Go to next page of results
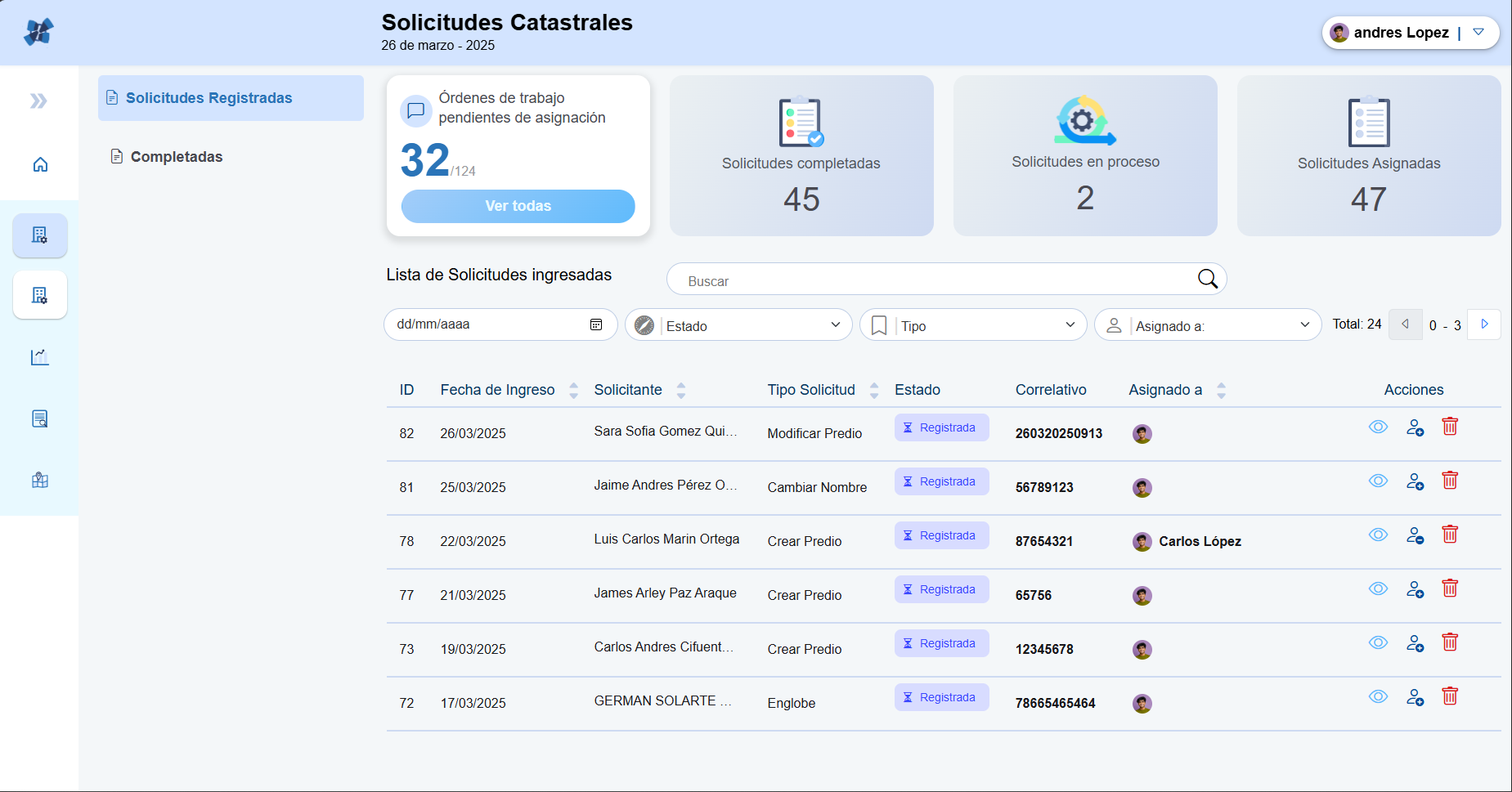1512x792 pixels. click(1484, 324)
